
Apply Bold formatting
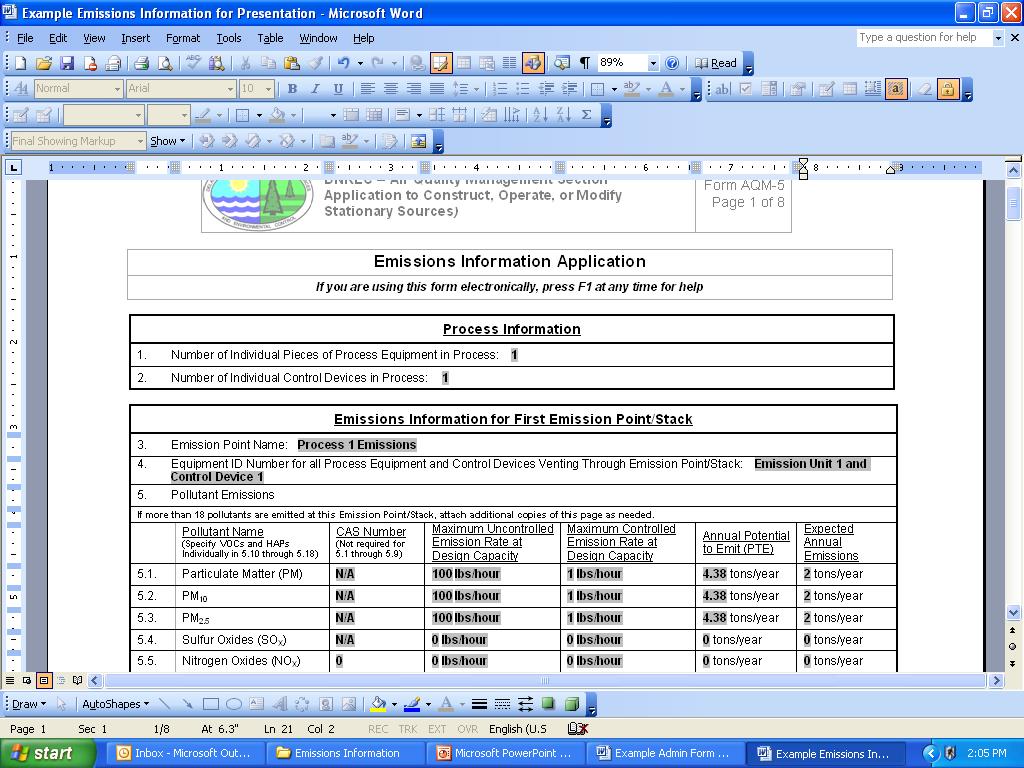(292, 89)
